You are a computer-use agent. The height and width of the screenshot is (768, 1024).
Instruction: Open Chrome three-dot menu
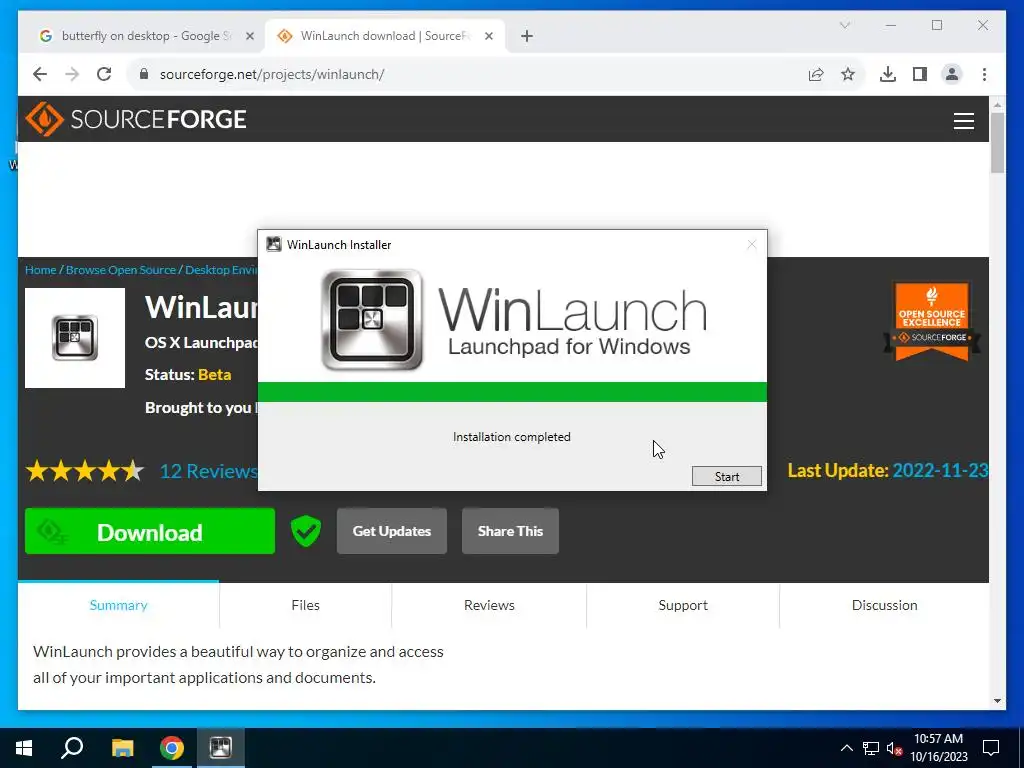tap(984, 74)
